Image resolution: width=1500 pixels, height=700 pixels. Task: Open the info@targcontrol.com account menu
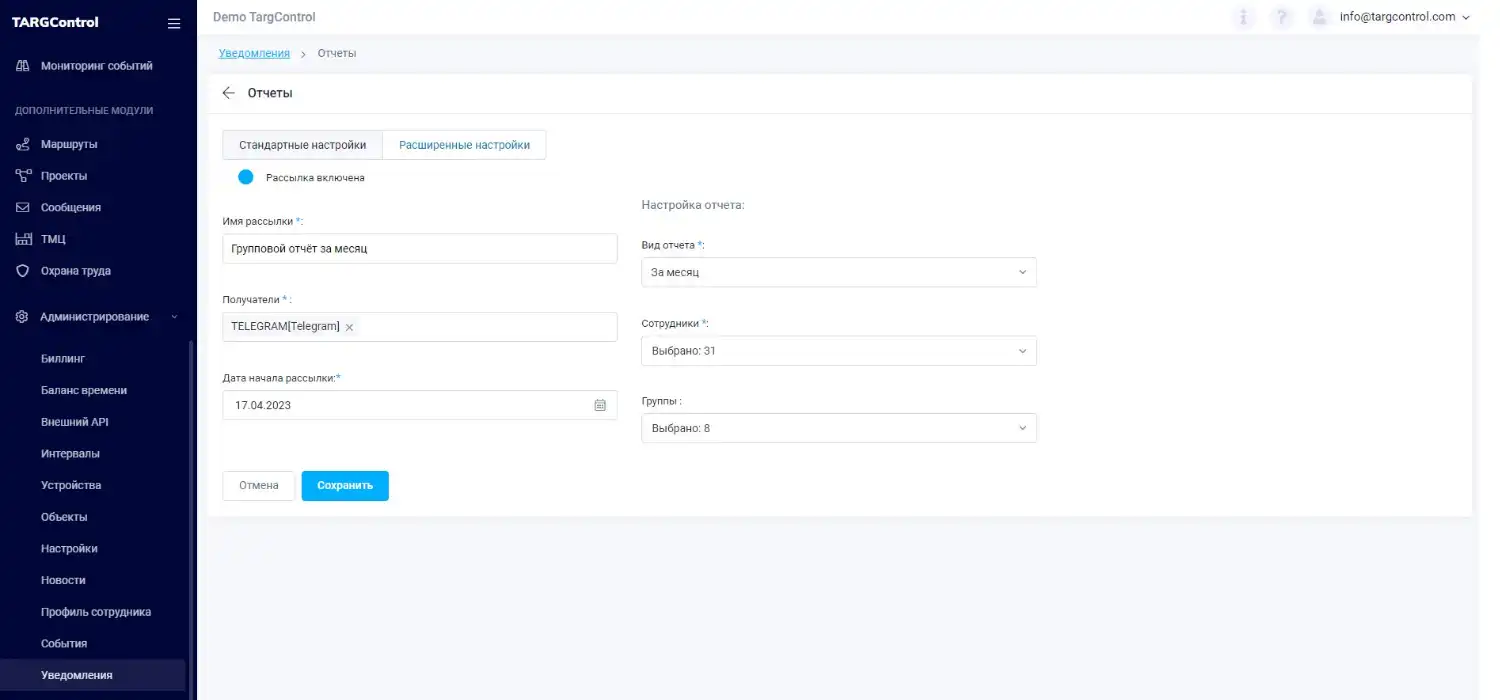coord(1397,17)
